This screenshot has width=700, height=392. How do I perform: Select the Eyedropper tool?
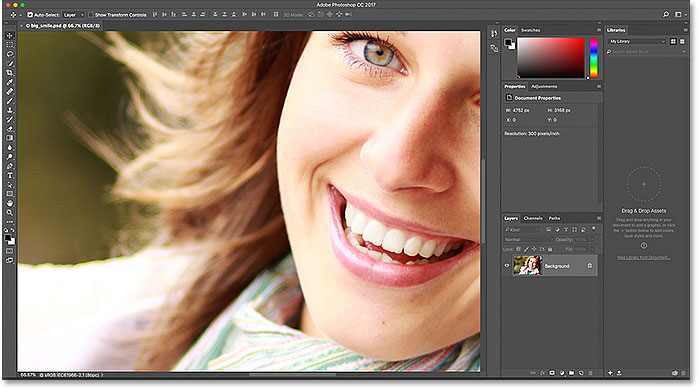10,82
